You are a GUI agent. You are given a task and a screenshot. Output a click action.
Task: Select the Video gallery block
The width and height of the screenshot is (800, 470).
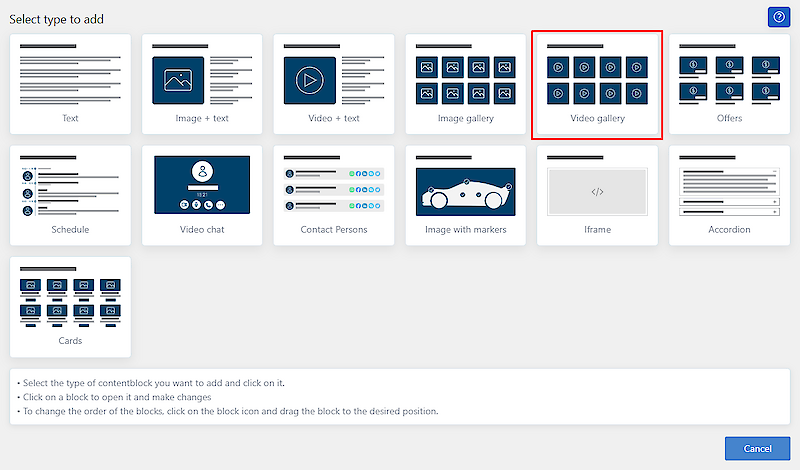(x=597, y=84)
